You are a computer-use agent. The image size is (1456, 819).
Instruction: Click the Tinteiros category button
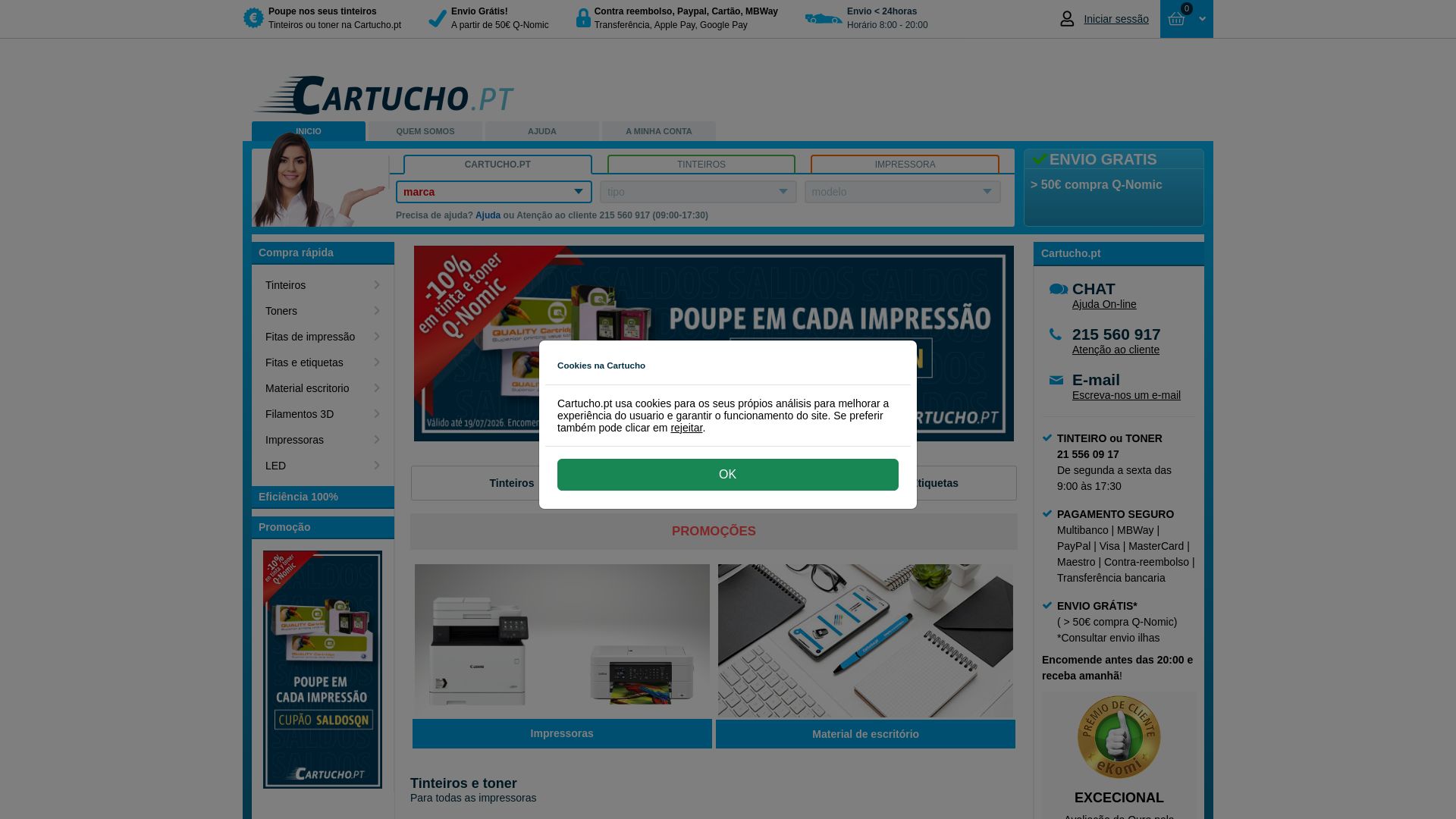pos(512,483)
